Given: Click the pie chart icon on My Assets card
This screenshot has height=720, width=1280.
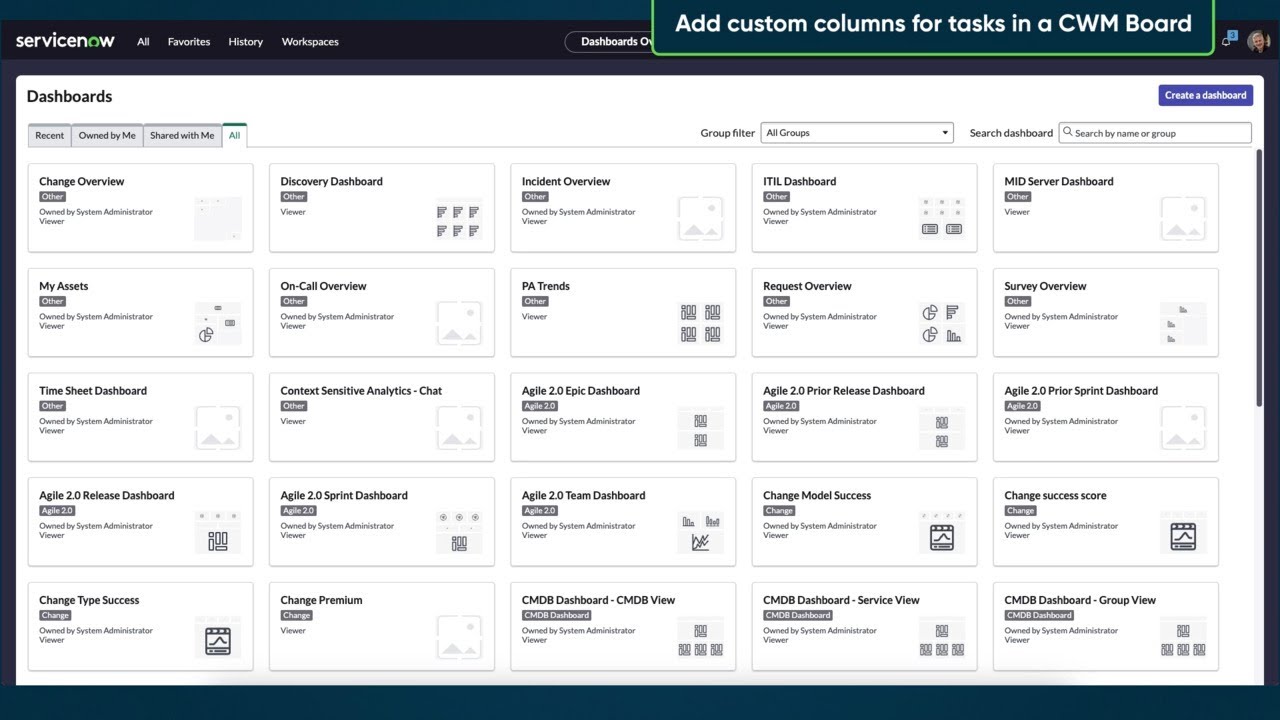Looking at the screenshot, I should (204, 334).
